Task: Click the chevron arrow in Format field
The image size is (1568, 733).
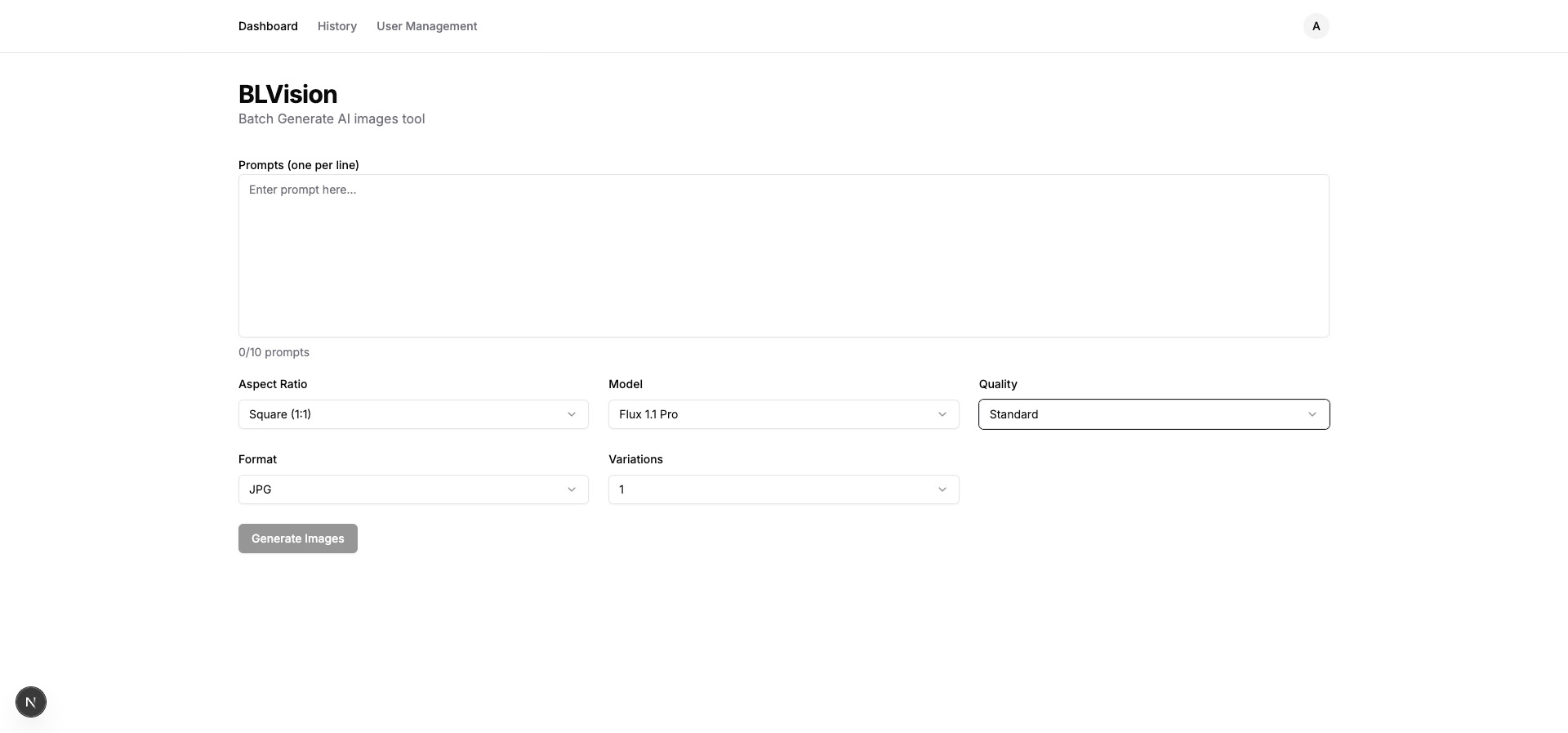Action: tap(572, 489)
